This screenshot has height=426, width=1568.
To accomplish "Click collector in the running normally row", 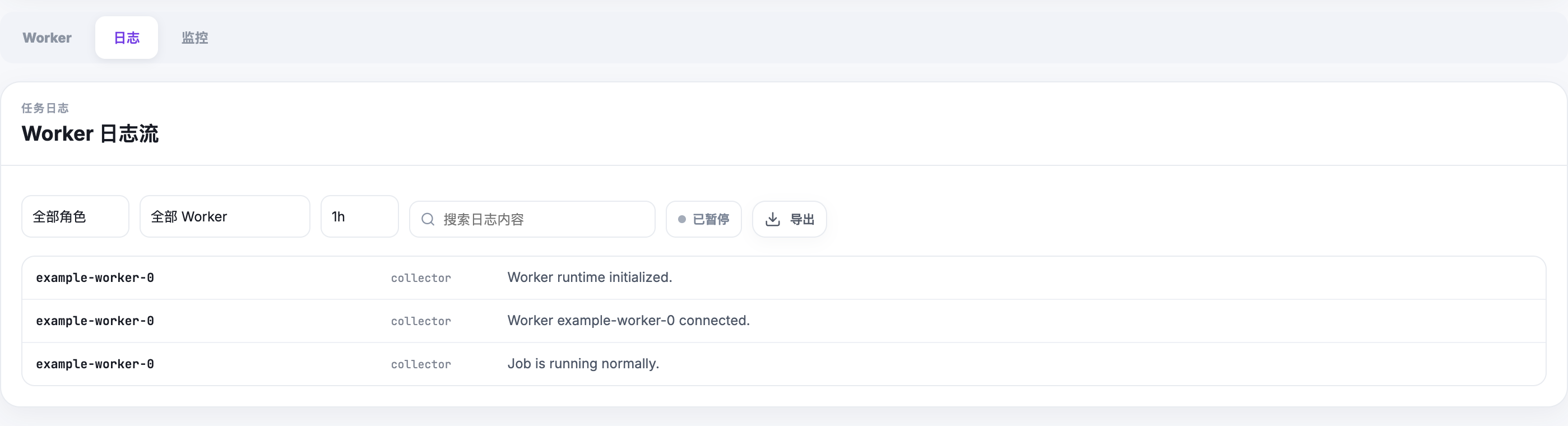I will 421,364.
